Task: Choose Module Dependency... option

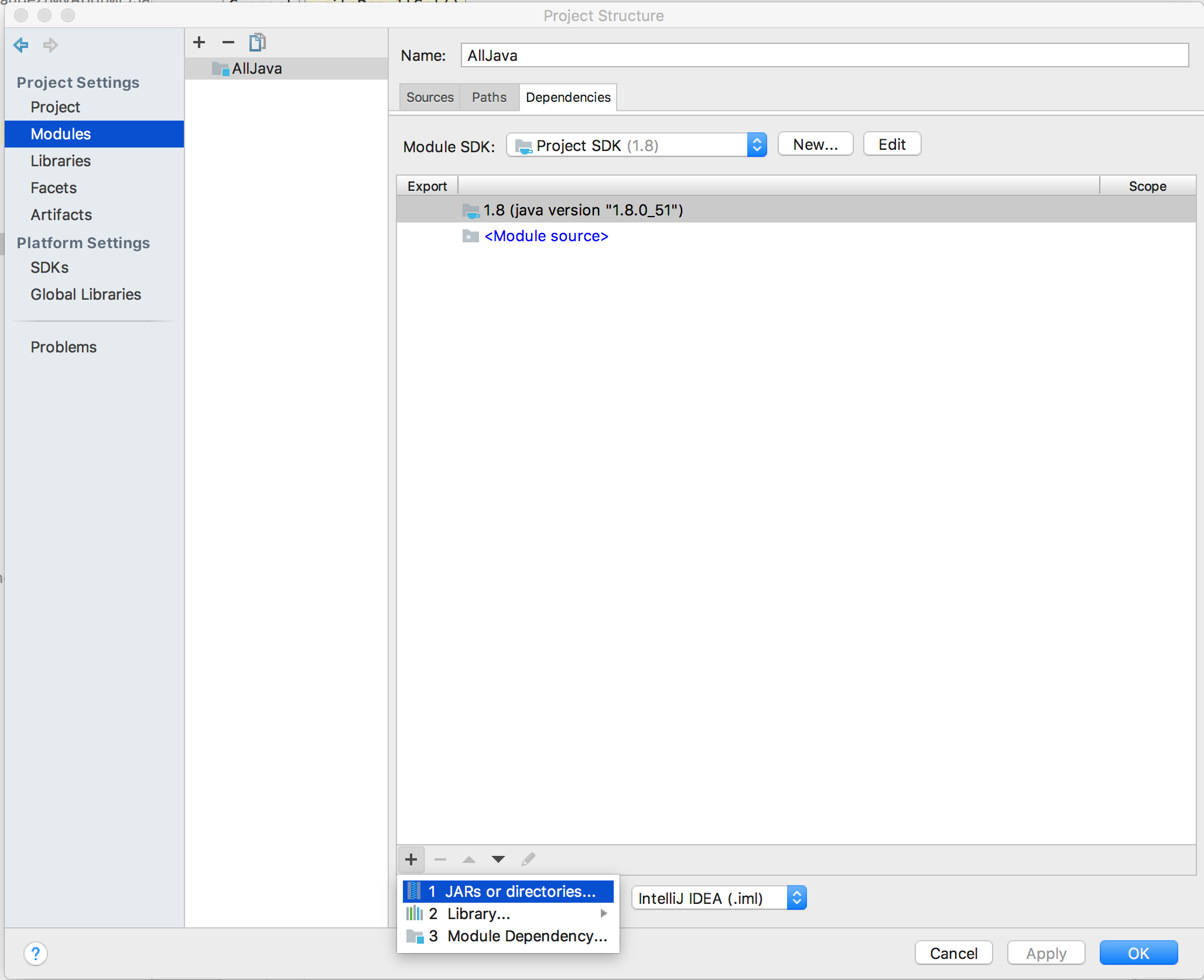Action: point(508,936)
